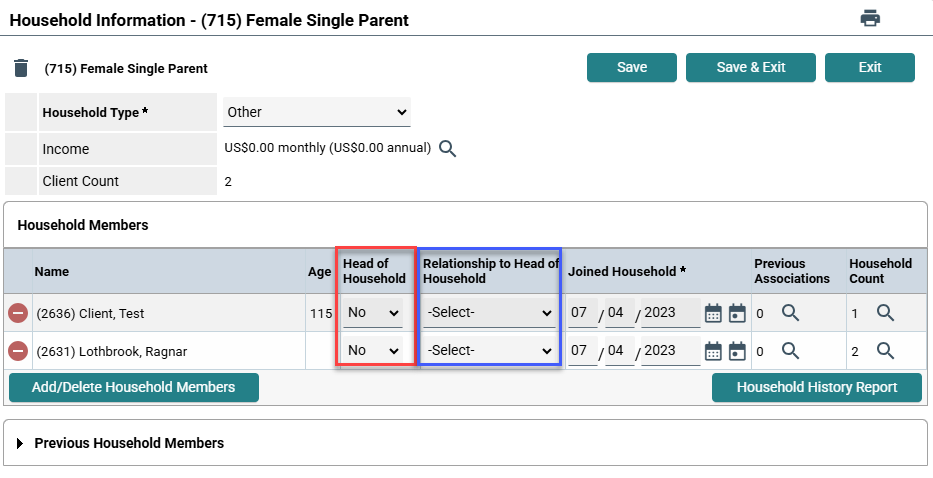Click the Exit button
The image size is (933, 478).
870,67
